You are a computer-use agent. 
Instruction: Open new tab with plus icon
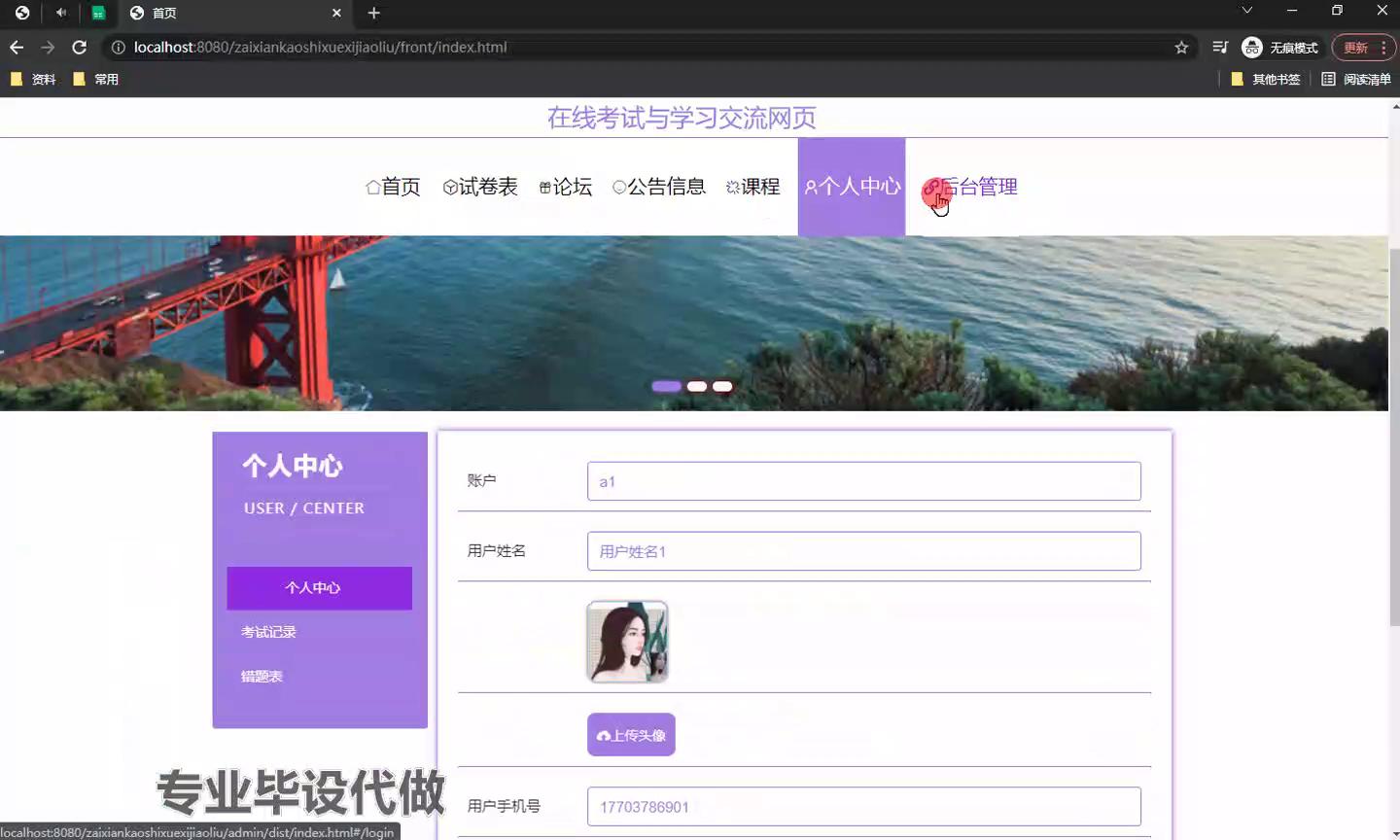pos(374,13)
